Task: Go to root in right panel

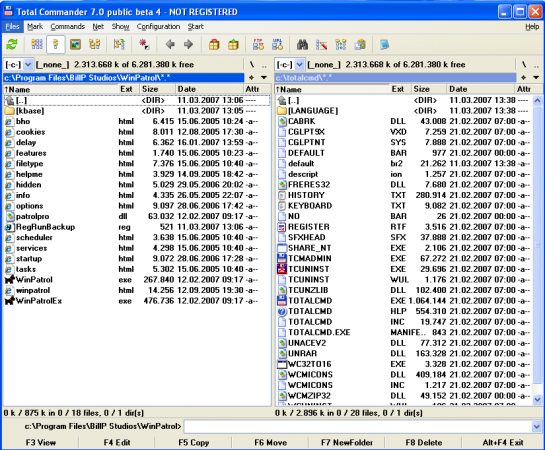Action: pyautogui.click(x=524, y=65)
